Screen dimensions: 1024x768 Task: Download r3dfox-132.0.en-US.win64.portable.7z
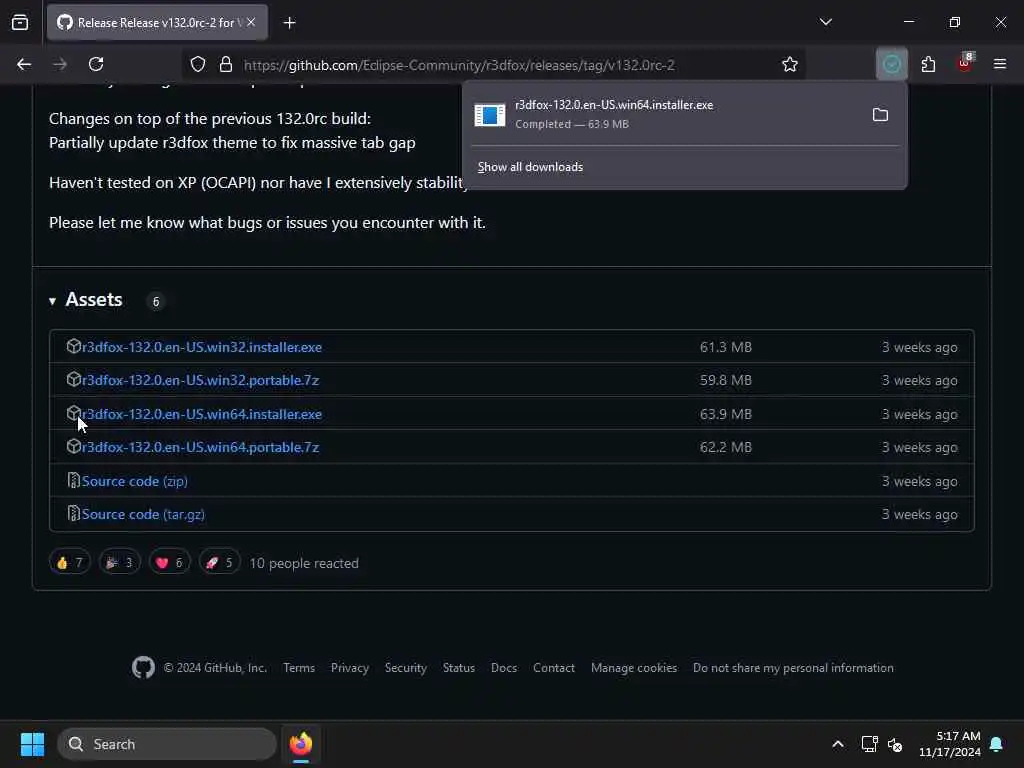click(200, 447)
